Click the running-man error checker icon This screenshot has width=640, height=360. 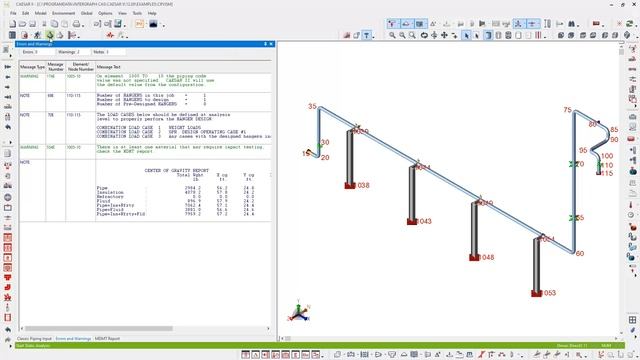click(x=38, y=36)
